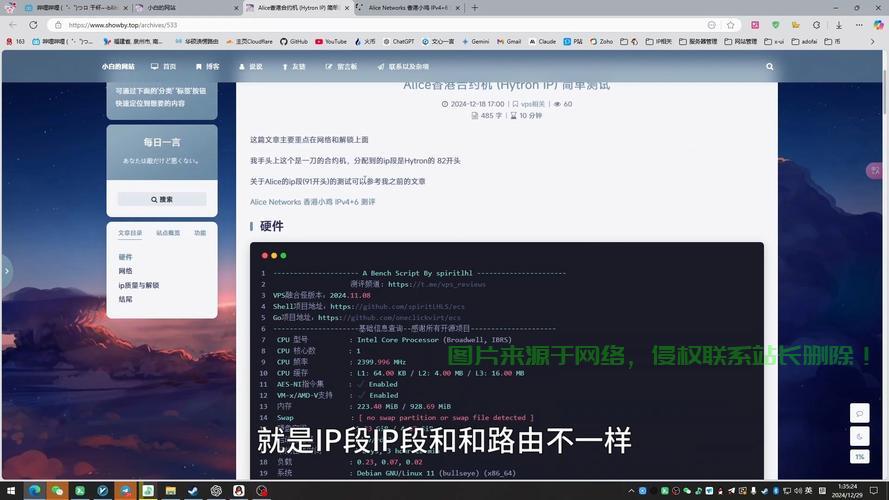Click the sidebar 搜索 button
Viewport: 889px width, 500px height.
tap(161, 199)
